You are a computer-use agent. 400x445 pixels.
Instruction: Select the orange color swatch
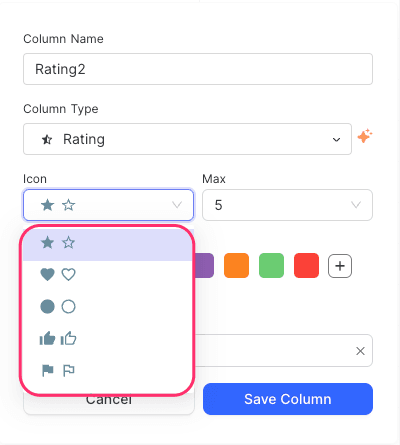236,266
